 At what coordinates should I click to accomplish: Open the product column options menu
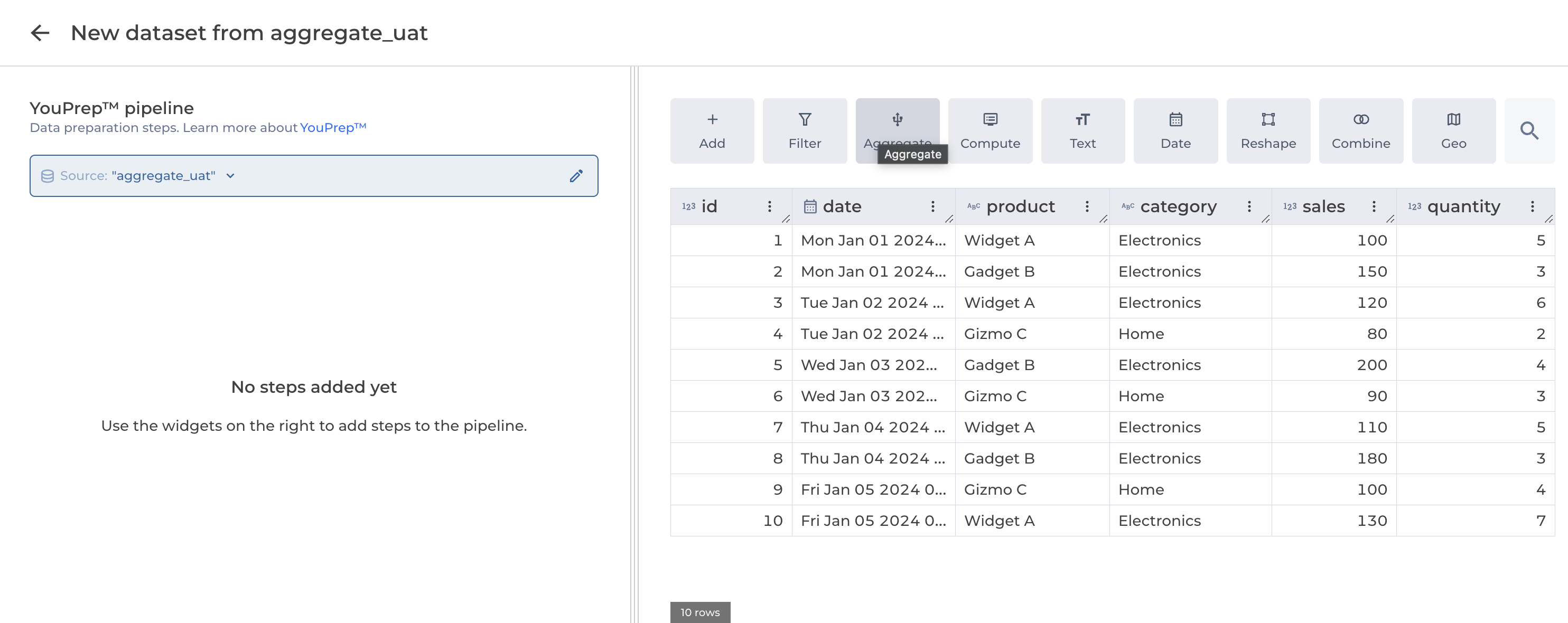click(x=1087, y=206)
